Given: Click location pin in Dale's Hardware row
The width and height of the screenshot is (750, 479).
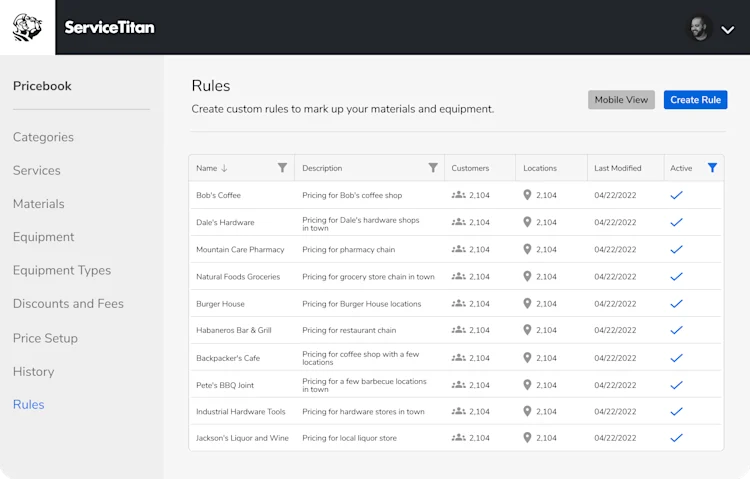Looking at the screenshot, I should (x=527, y=222).
